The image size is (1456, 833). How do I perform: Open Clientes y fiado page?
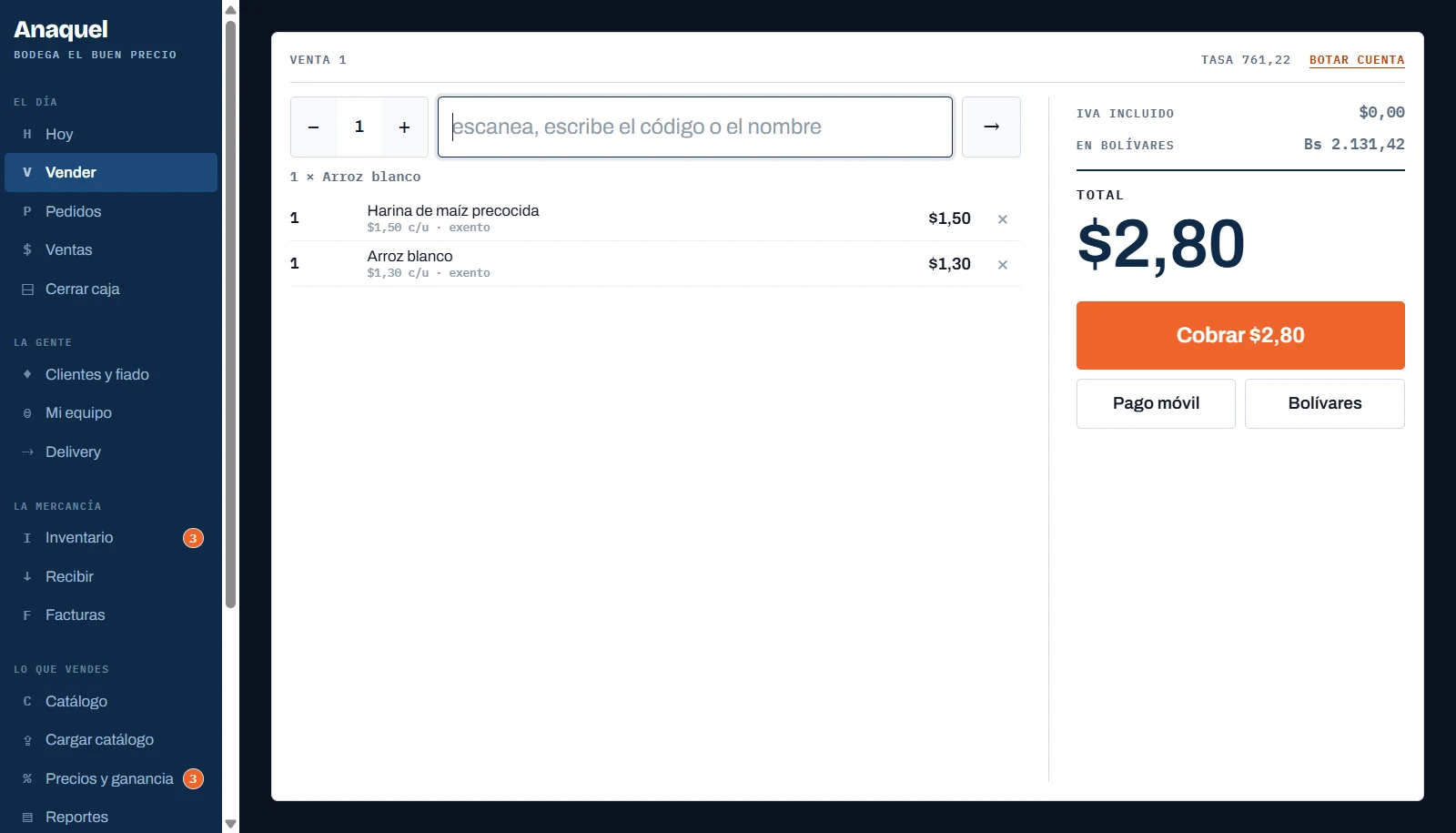point(111,374)
